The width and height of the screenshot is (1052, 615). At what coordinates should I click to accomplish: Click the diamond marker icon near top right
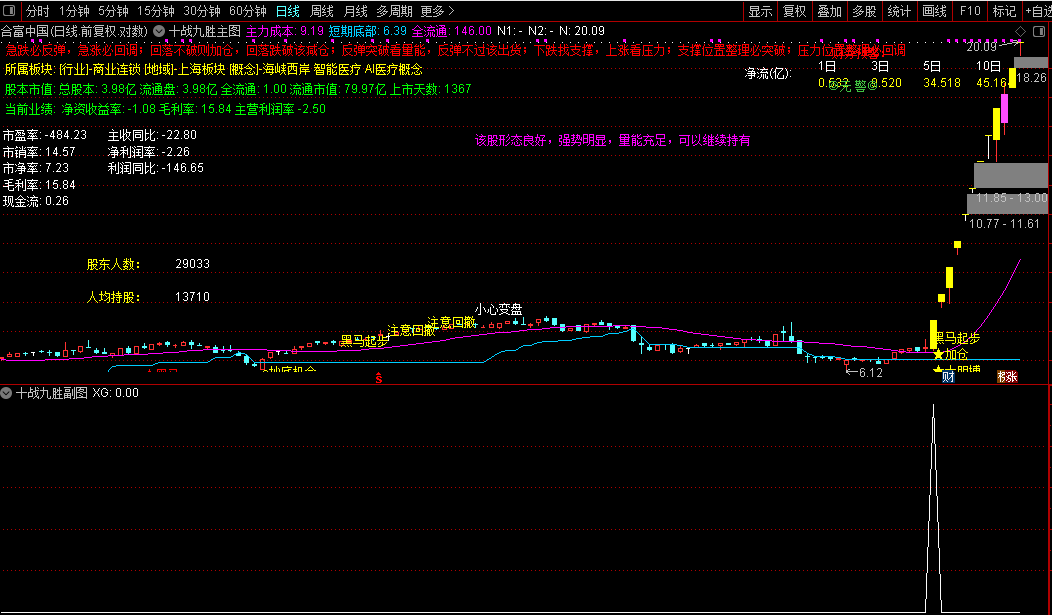[1020, 31]
